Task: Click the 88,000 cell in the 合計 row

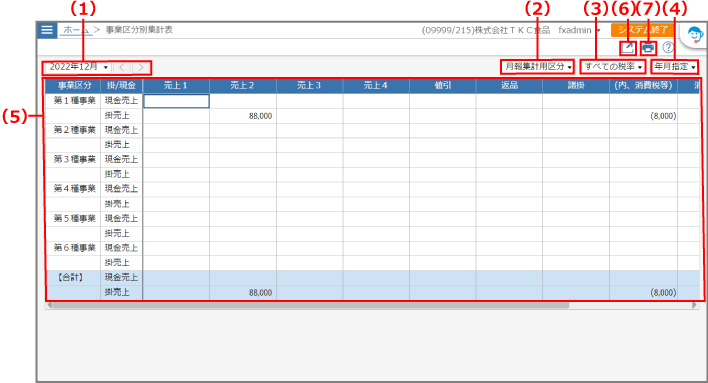Action: 243,293
